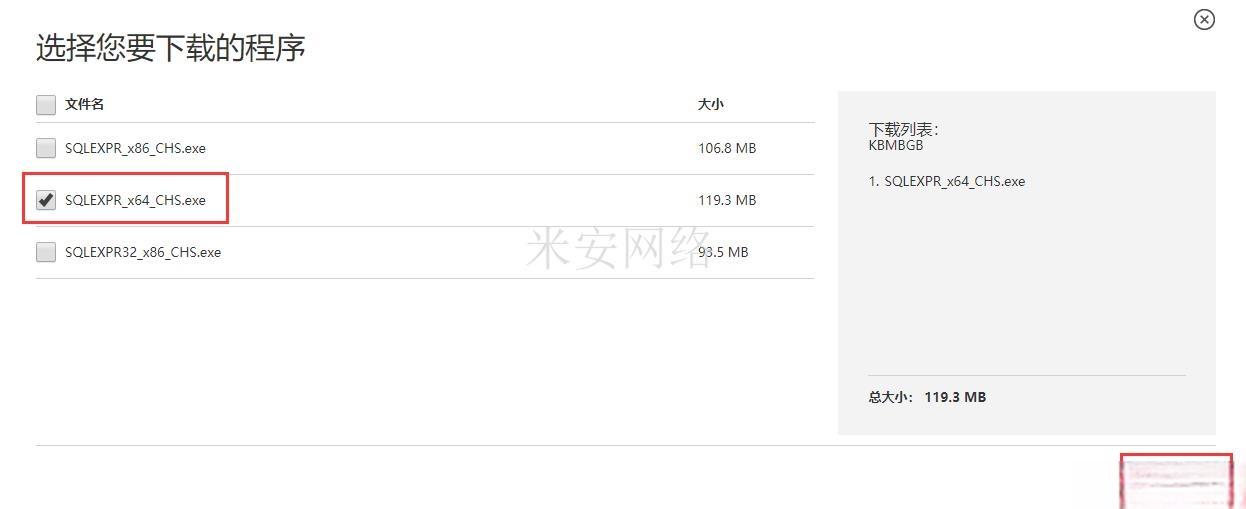Click the red-outlined button at bottom right
Image resolution: width=1246 pixels, height=509 pixels.
click(x=1176, y=482)
